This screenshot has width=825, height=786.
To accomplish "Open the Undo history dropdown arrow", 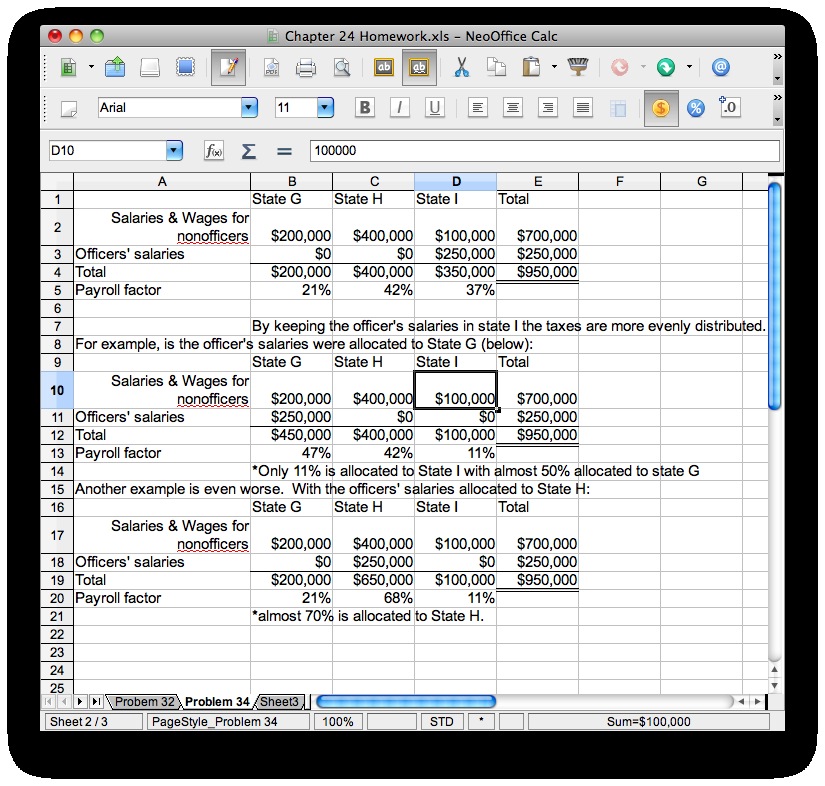I will point(643,67).
